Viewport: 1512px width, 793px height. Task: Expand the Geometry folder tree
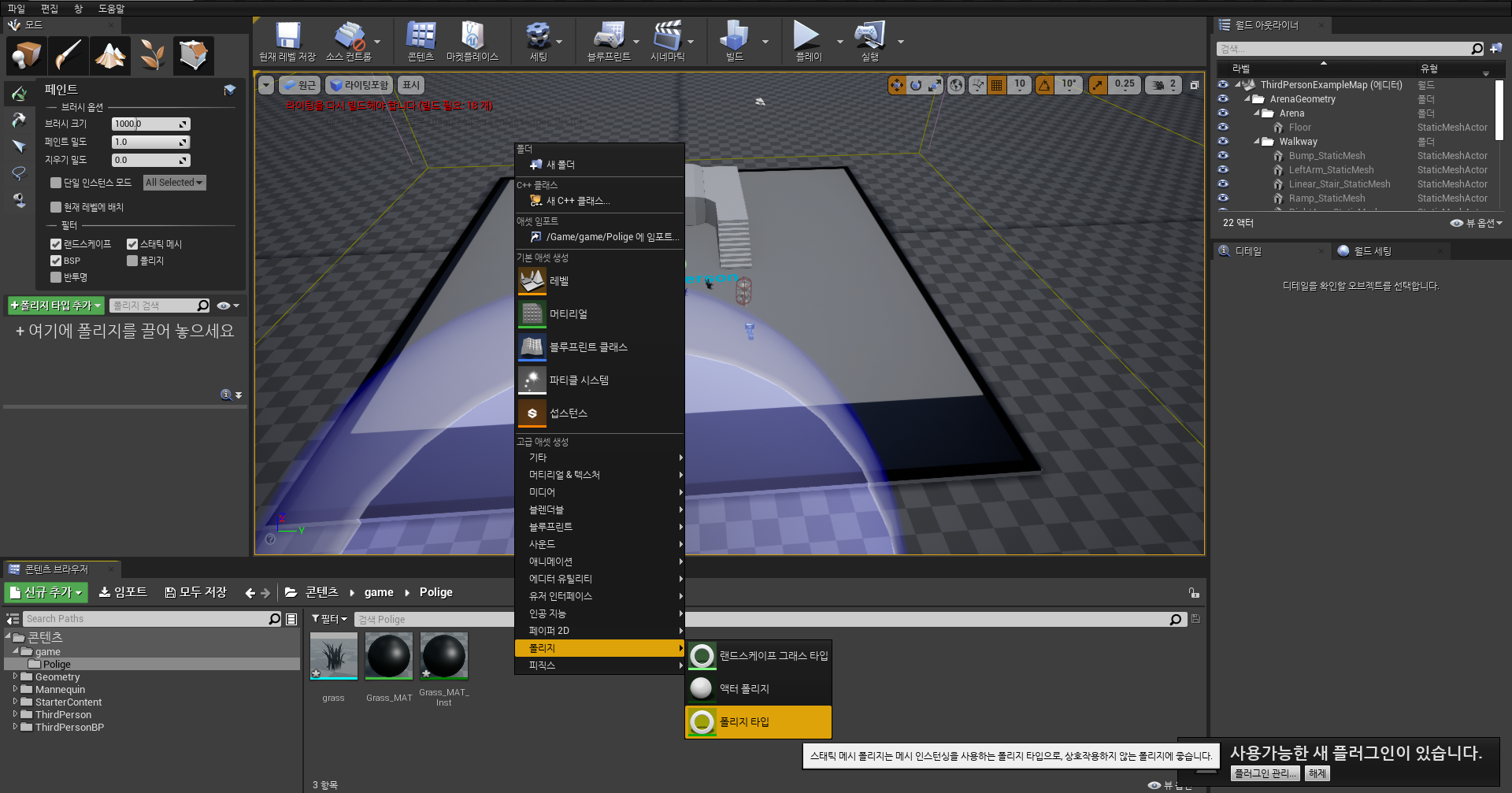(15, 676)
